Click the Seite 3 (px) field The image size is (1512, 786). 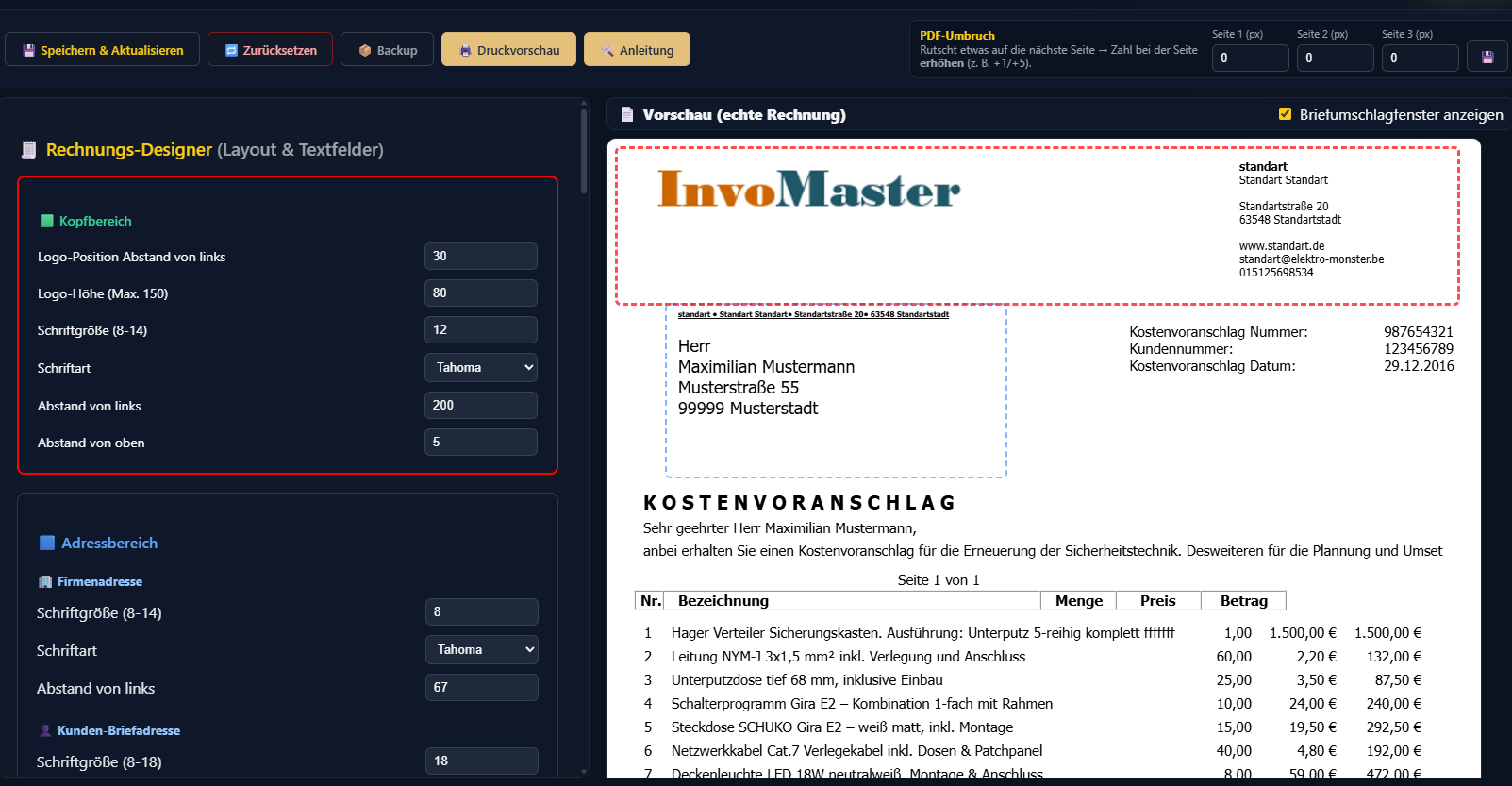click(1420, 58)
